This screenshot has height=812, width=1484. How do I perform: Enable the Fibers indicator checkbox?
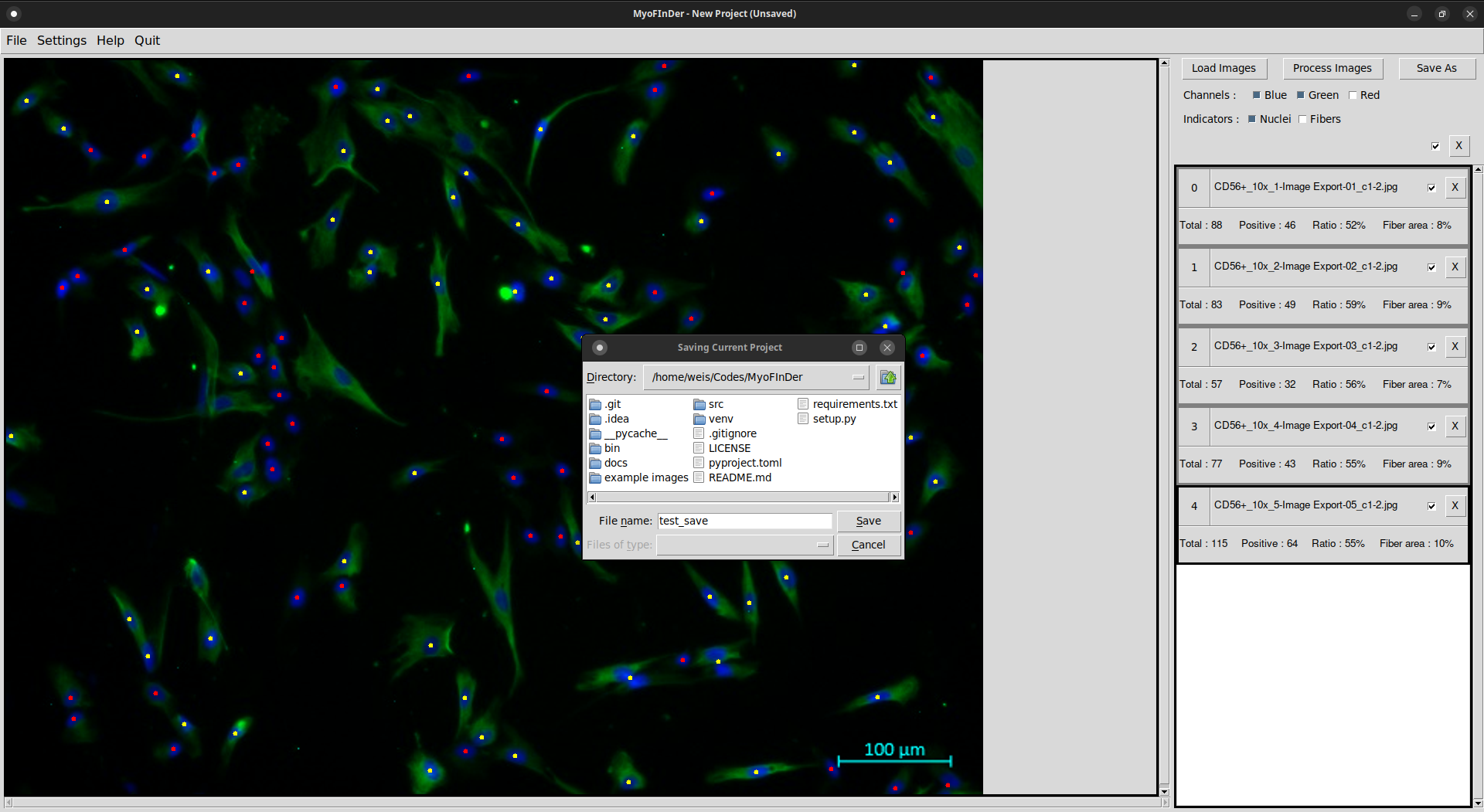point(1302,119)
